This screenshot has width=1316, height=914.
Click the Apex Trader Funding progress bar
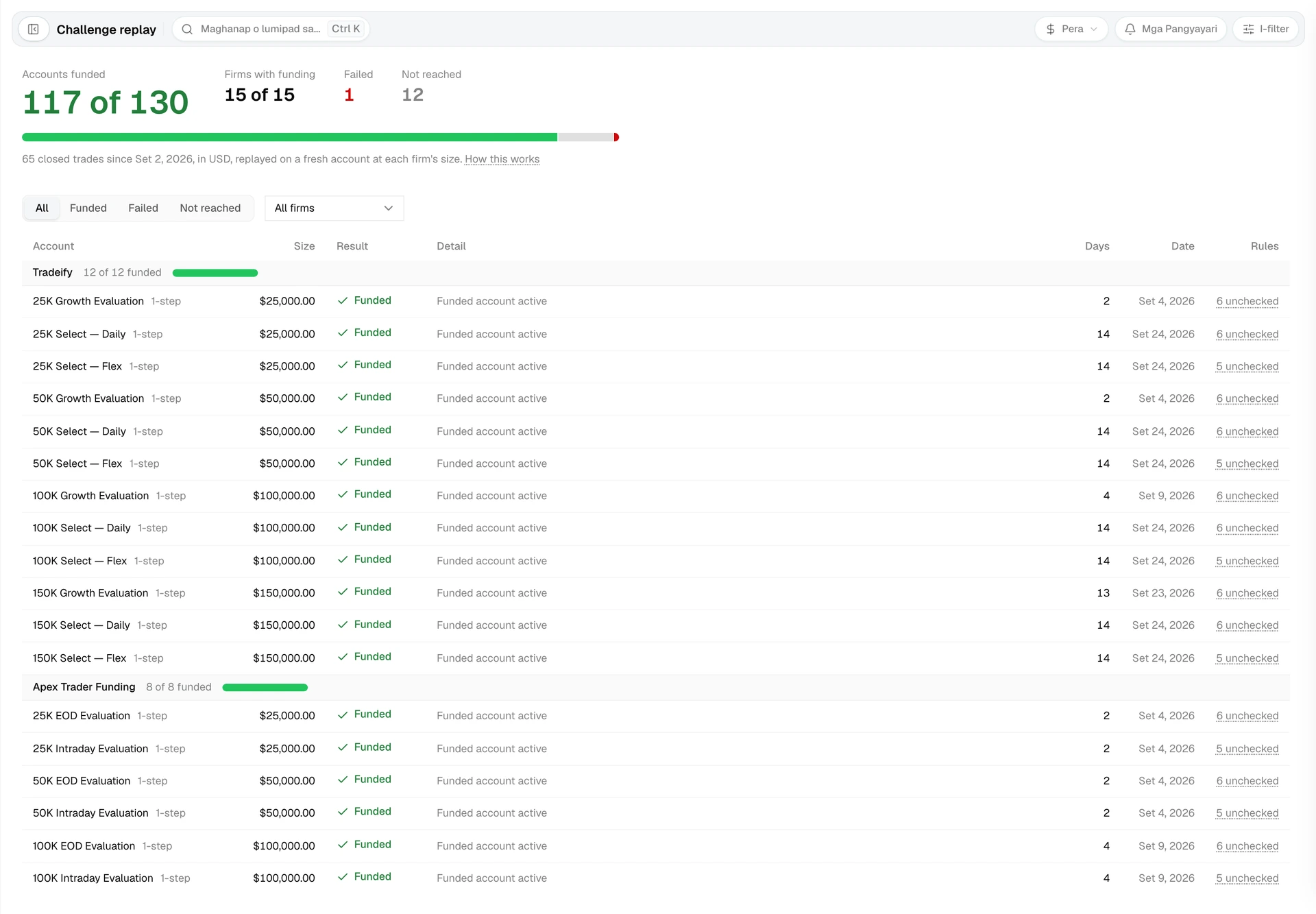pyautogui.click(x=265, y=687)
